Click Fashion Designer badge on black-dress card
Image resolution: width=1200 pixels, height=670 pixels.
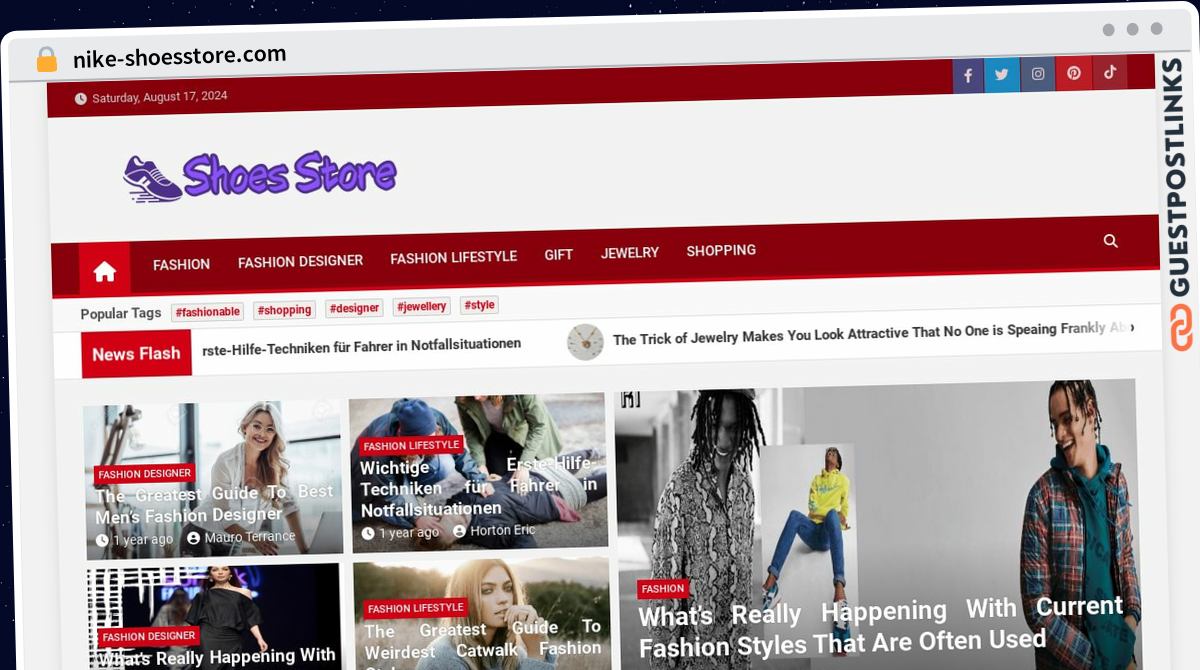(149, 636)
